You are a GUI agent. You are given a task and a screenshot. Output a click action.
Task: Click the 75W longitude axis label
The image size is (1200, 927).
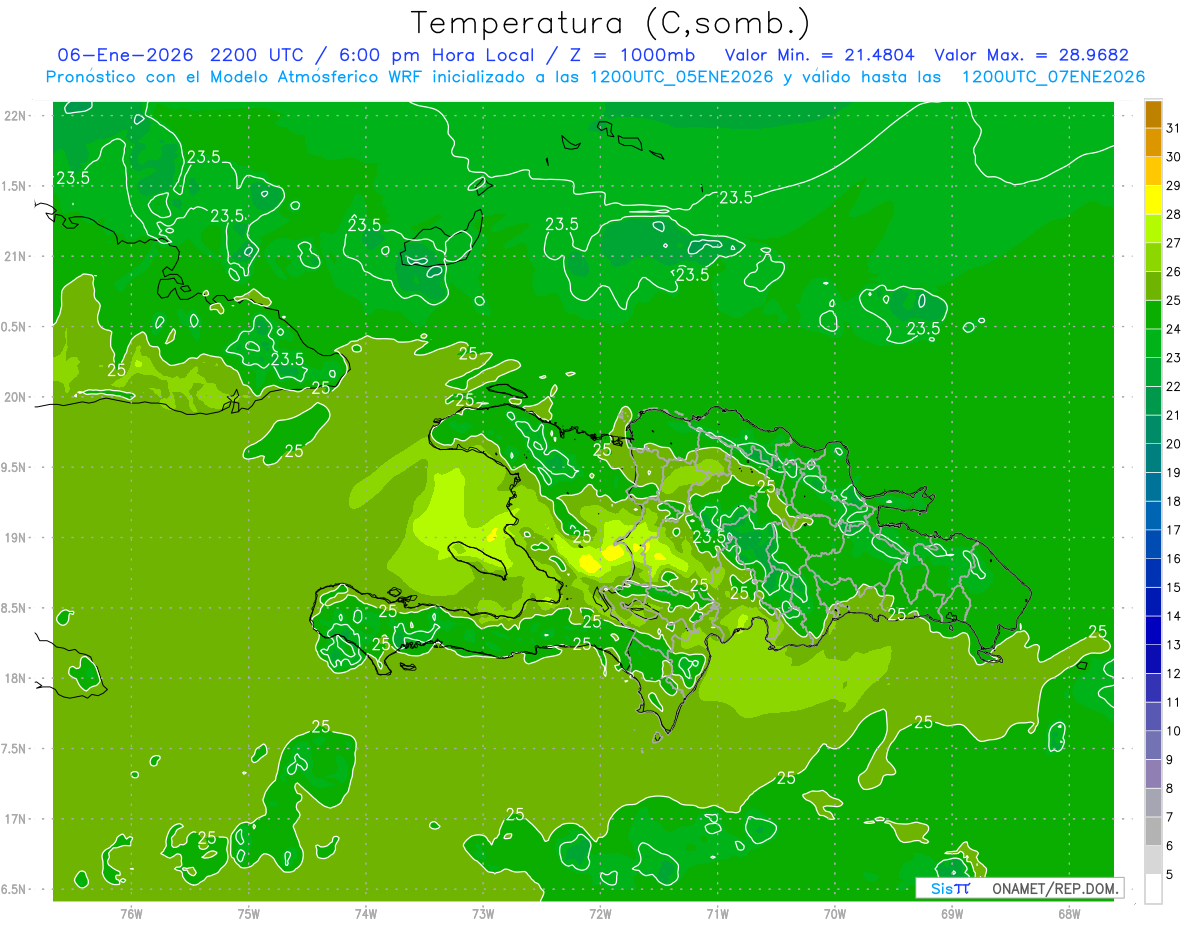pos(249,913)
